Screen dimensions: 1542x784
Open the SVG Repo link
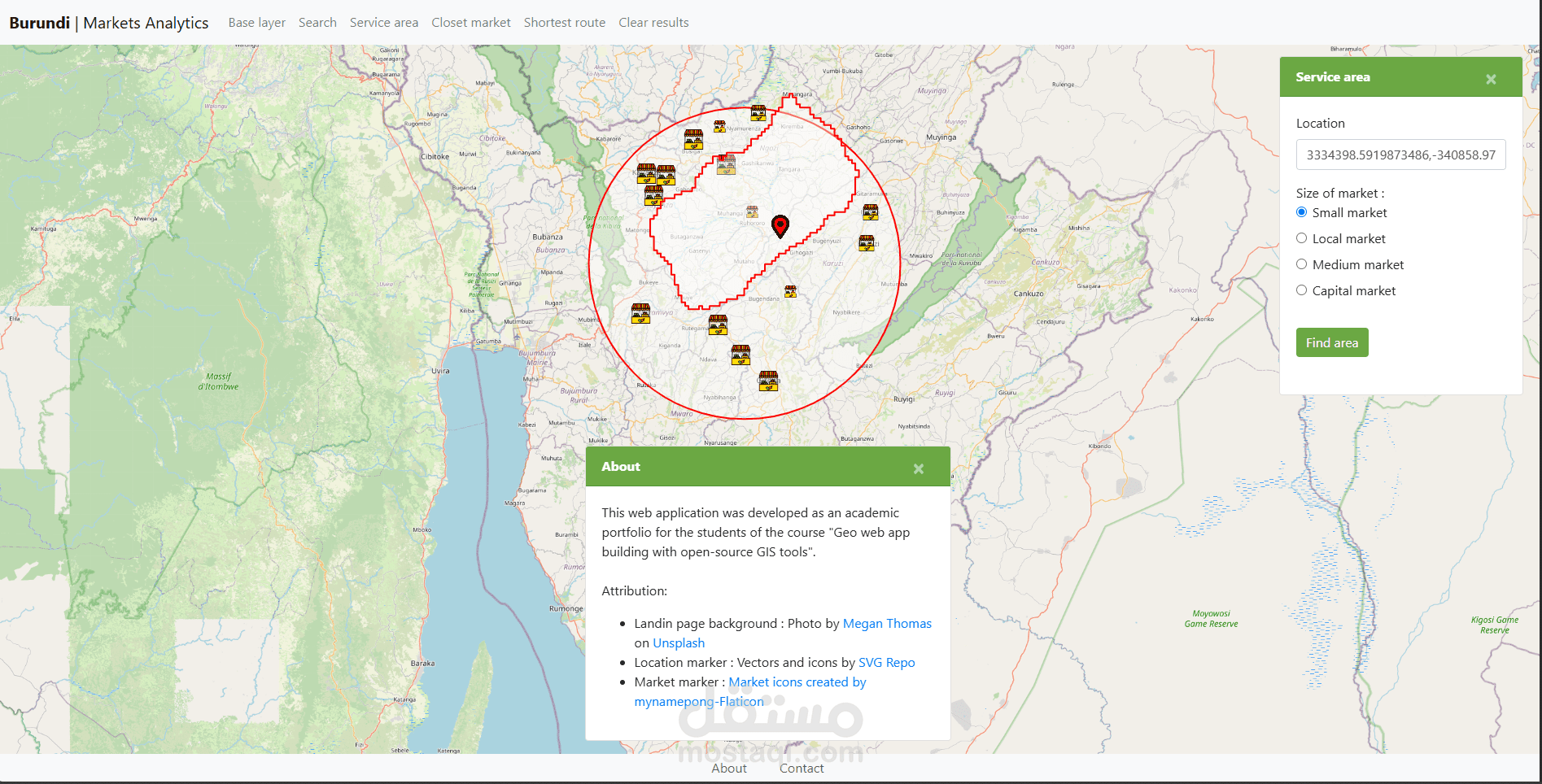pos(887,663)
